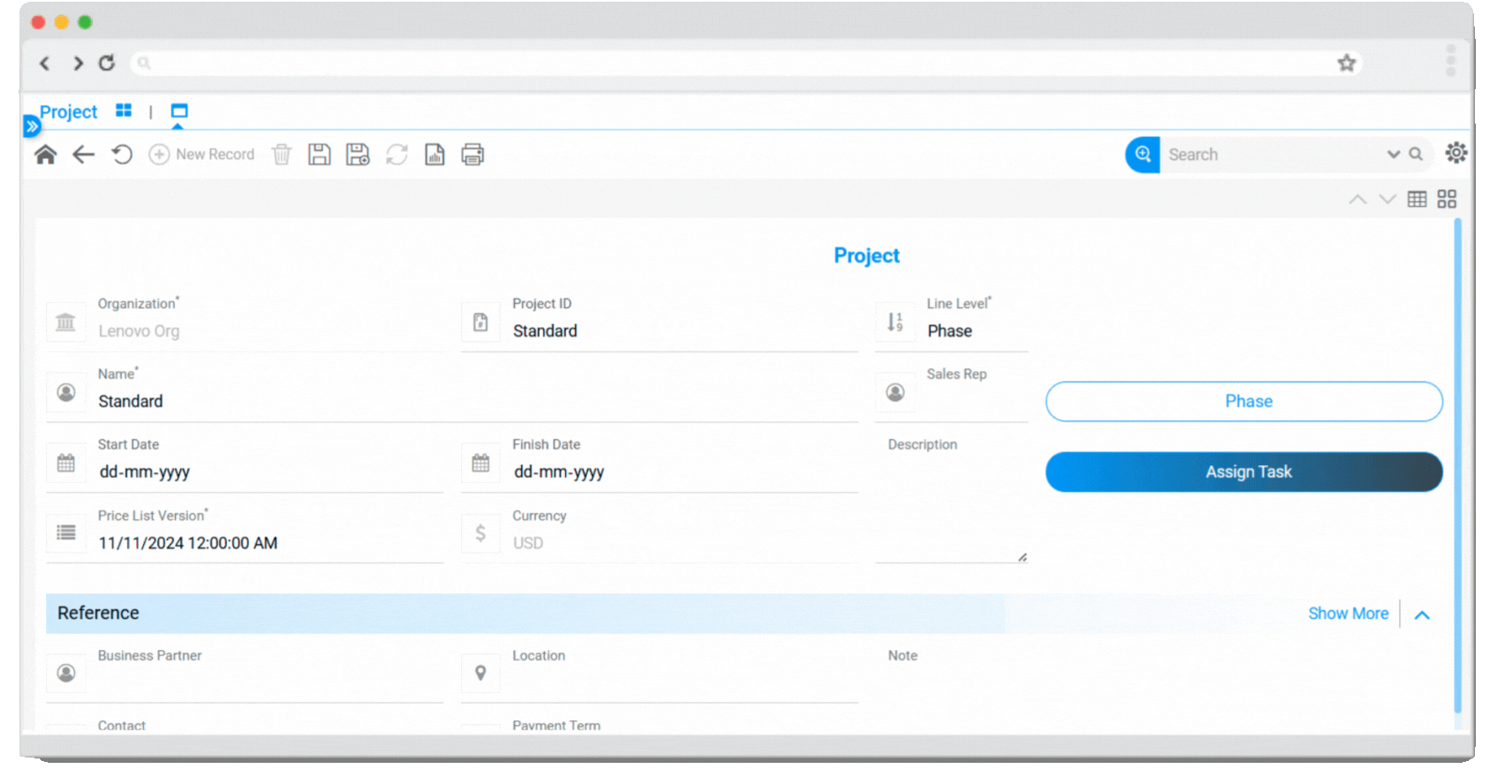The width and height of the screenshot is (1512, 784).
Task: Open the multi-window tiles tab icon
Action: [124, 110]
